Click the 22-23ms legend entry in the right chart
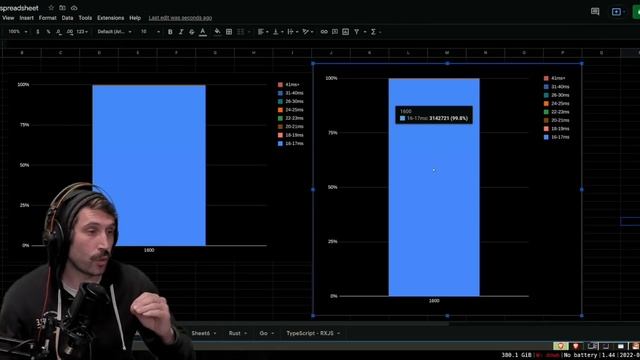This screenshot has width=640, height=360. pyautogui.click(x=557, y=112)
